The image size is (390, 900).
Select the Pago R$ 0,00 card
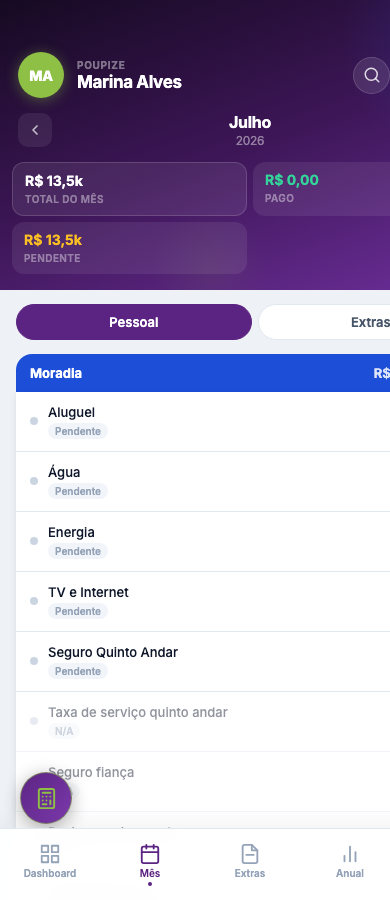(322, 189)
